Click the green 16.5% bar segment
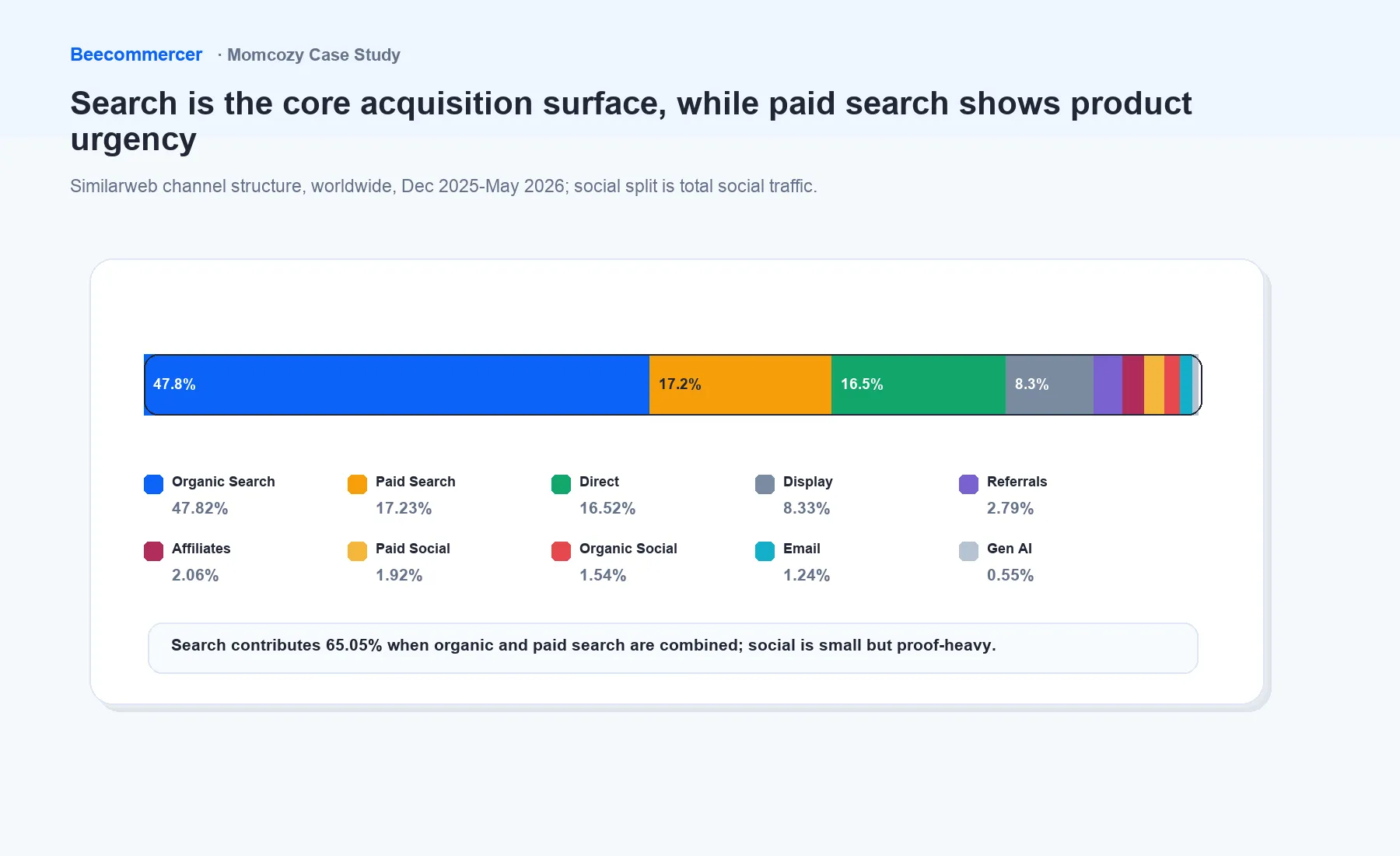Screen dimensions: 1400x856 (919, 384)
